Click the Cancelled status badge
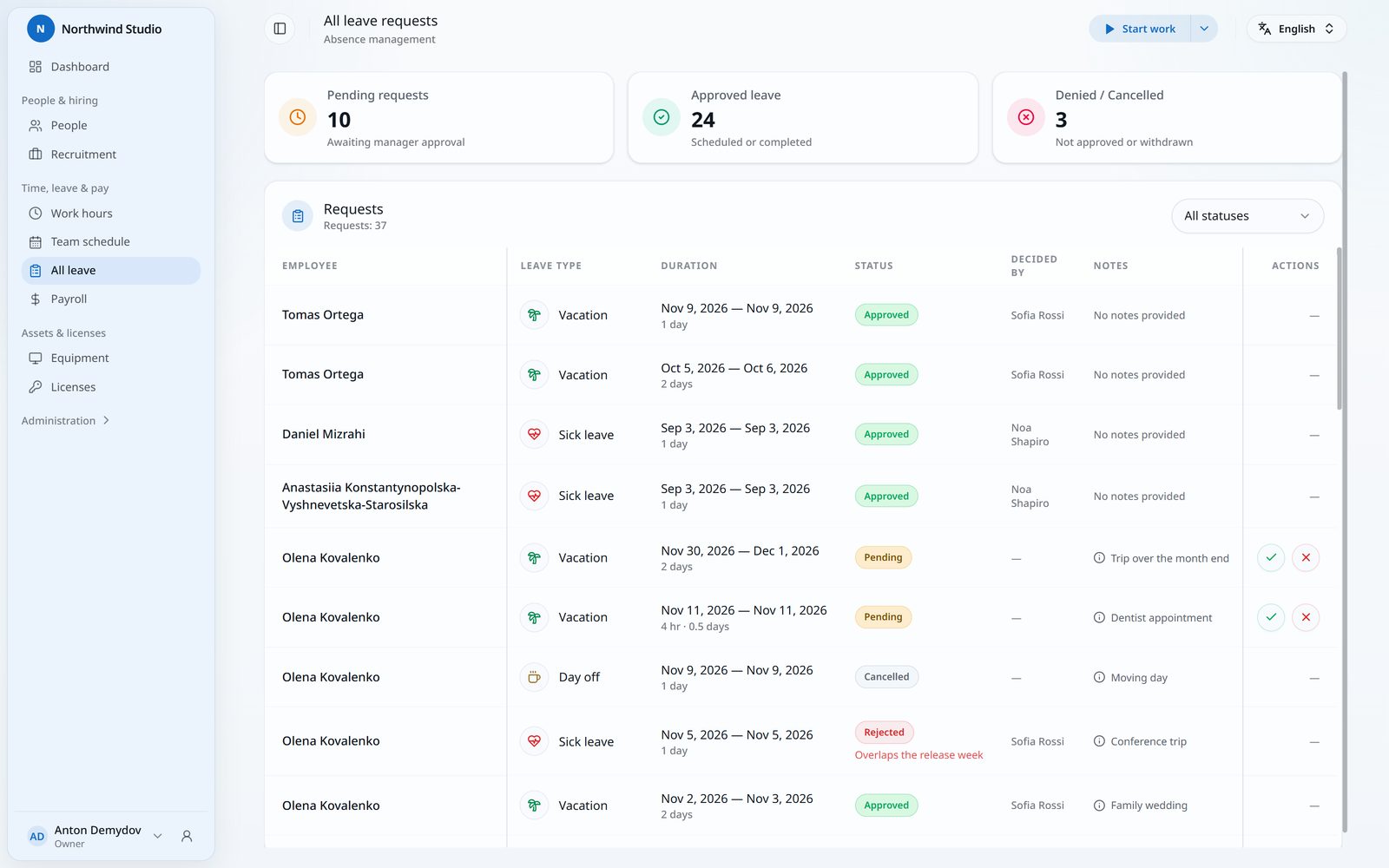The width and height of the screenshot is (1389, 868). pyautogui.click(x=886, y=677)
